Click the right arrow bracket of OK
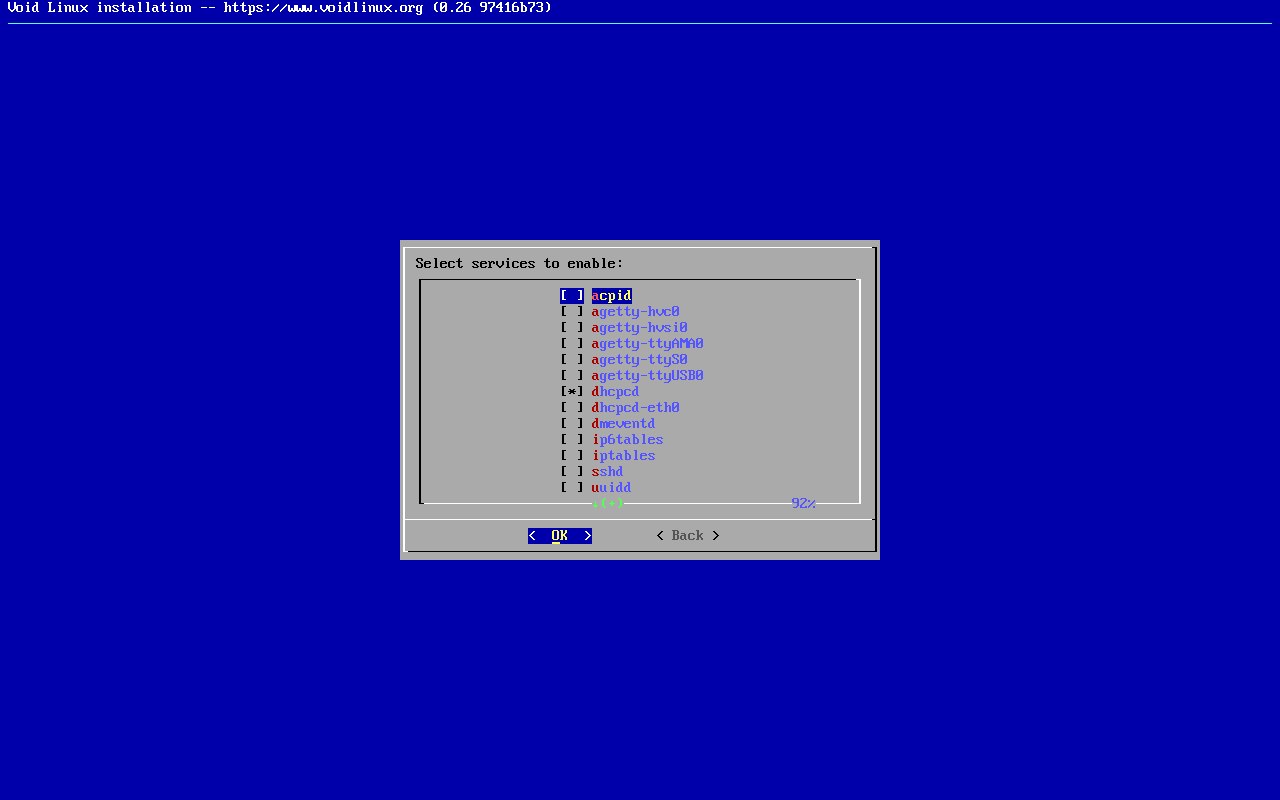This screenshot has width=1280, height=800. [x=587, y=536]
